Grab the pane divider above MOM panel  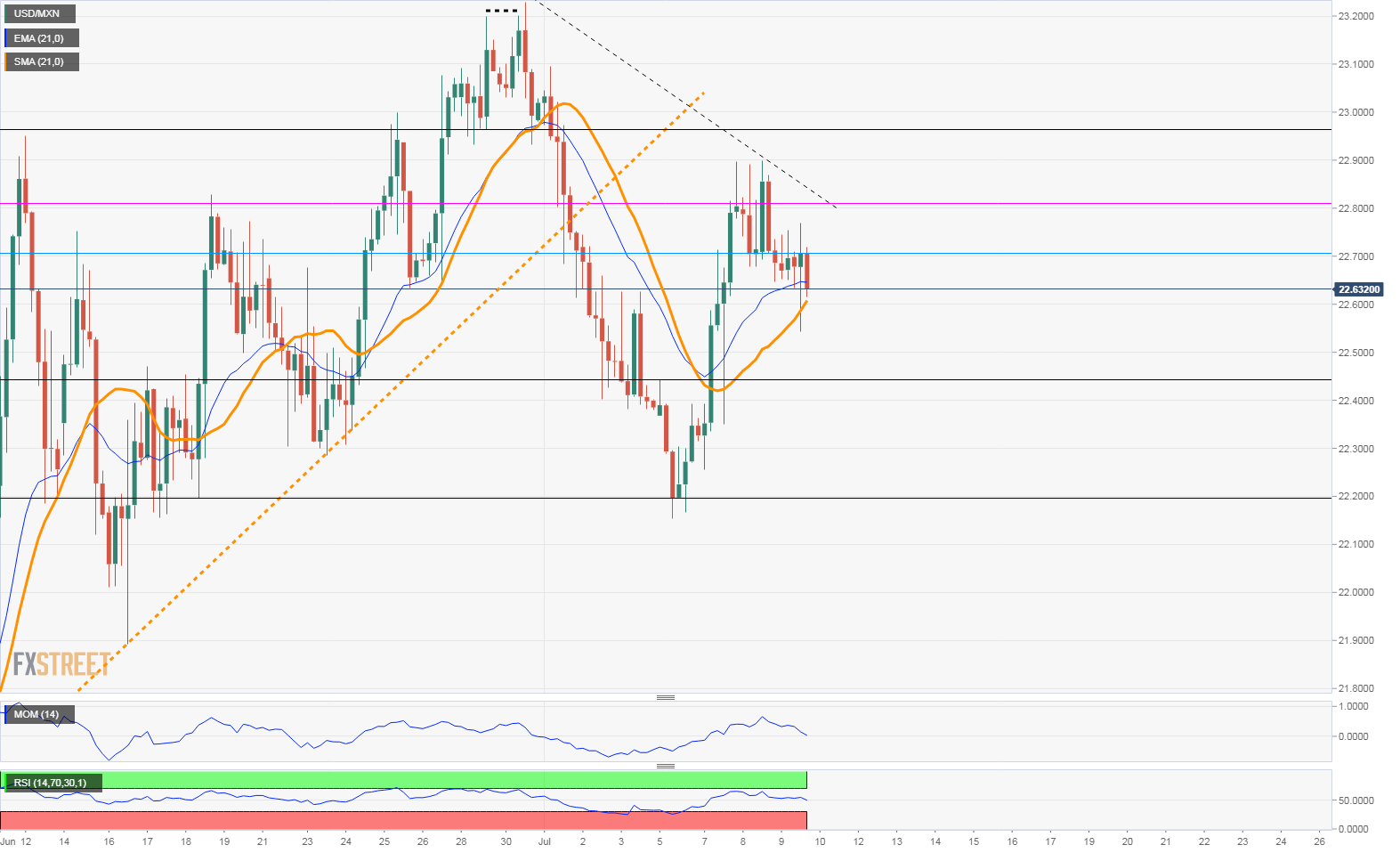pyautogui.click(x=666, y=697)
